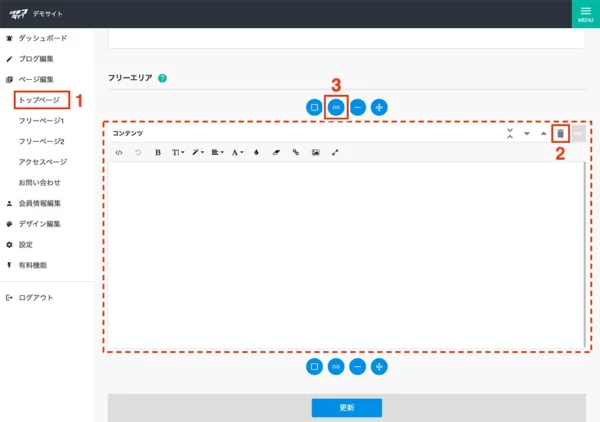Click the eraser icon to clear formatting
Image resolution: width=600 pixels, height=422 pixels.
point(276,153)
